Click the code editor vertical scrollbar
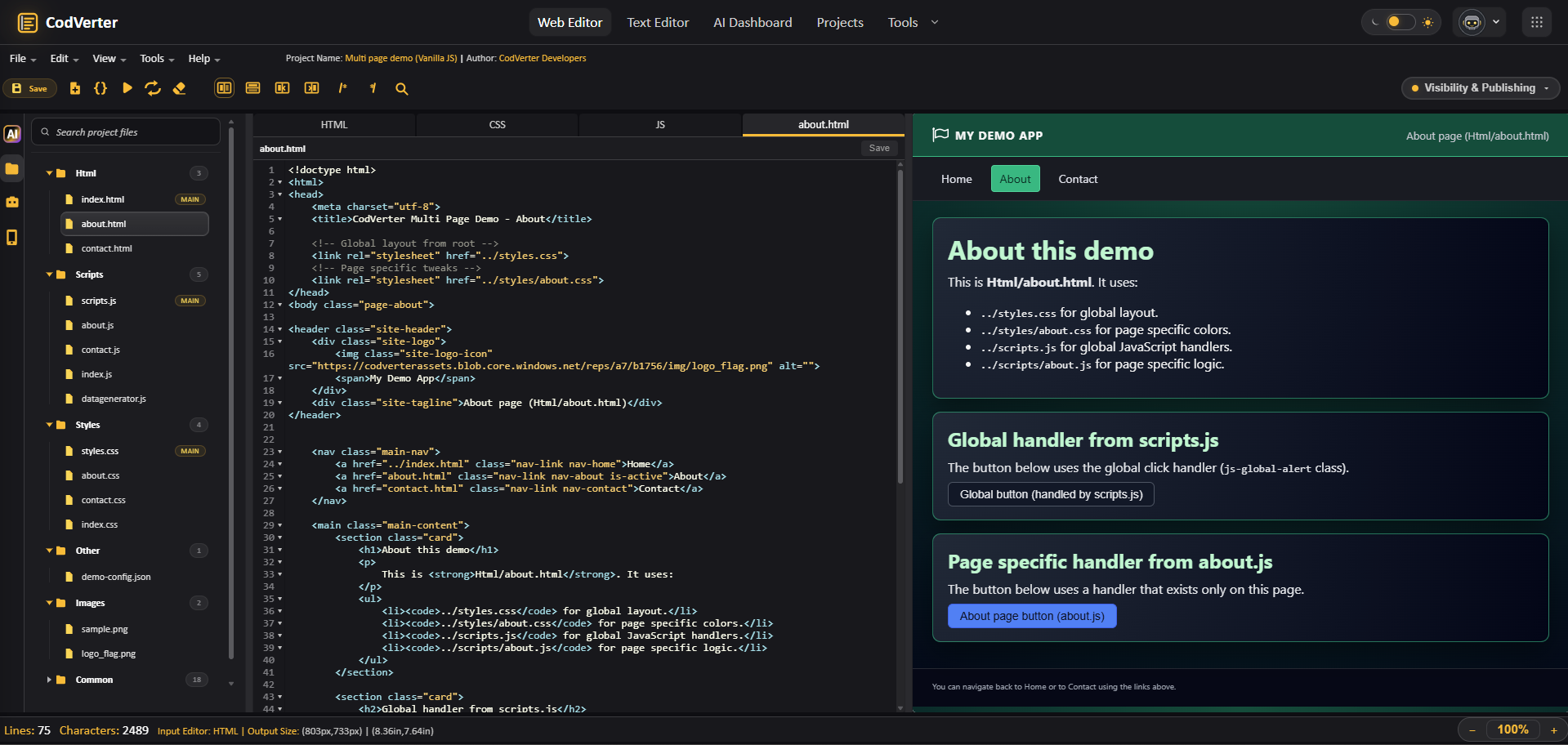Viewport: 1568px width, 745px height. [900, 327]
